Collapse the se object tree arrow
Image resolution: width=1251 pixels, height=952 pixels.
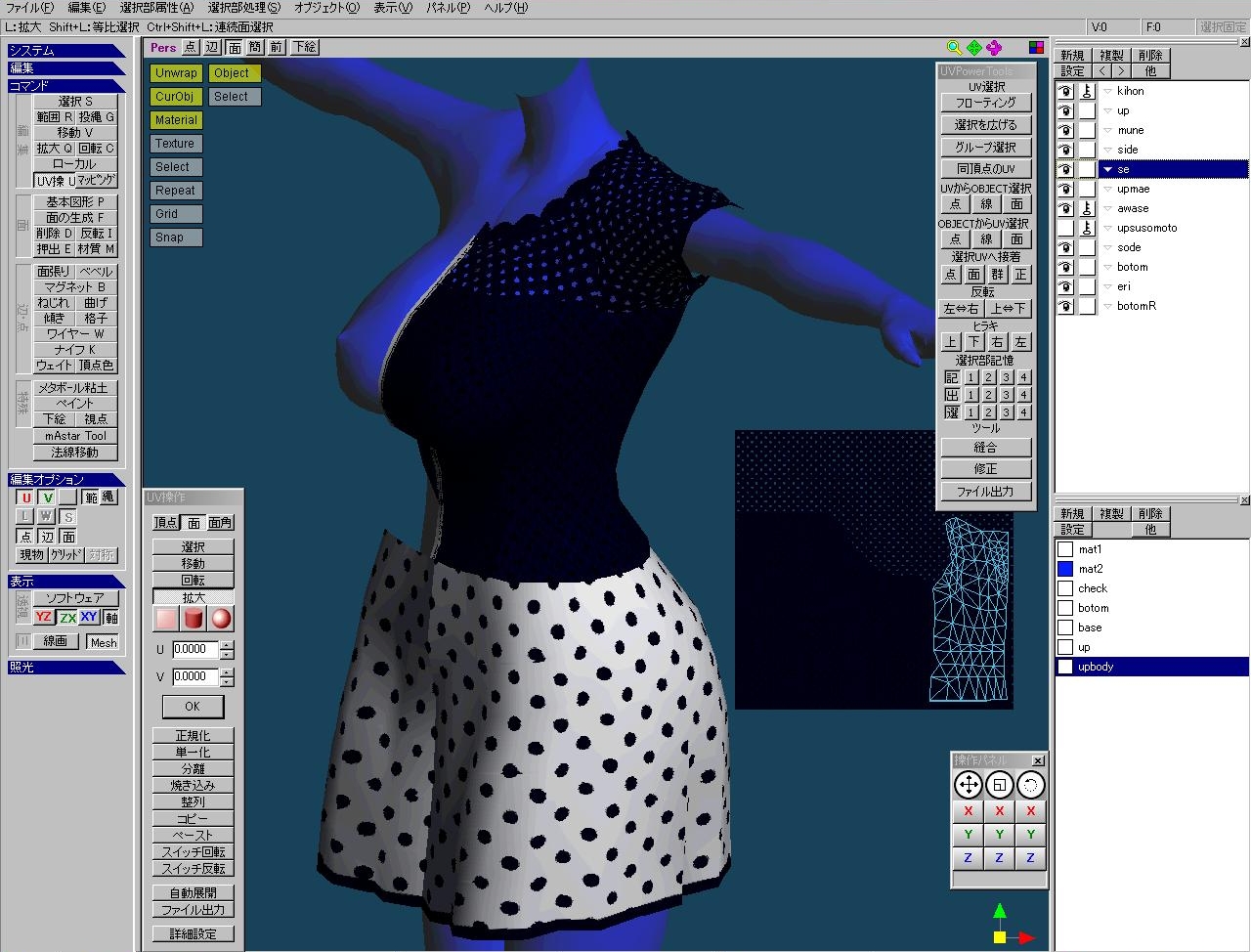pyautogui.click(x=1107, y=169)
